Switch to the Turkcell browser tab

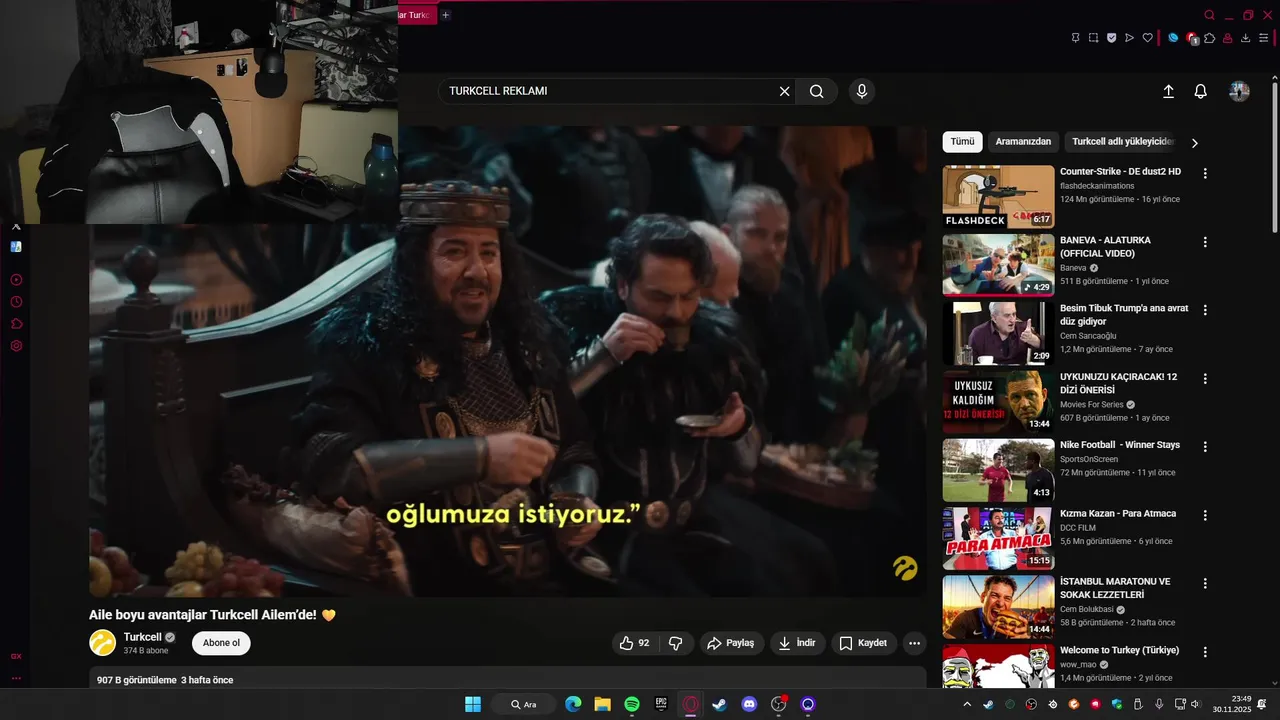coord(417,15)
